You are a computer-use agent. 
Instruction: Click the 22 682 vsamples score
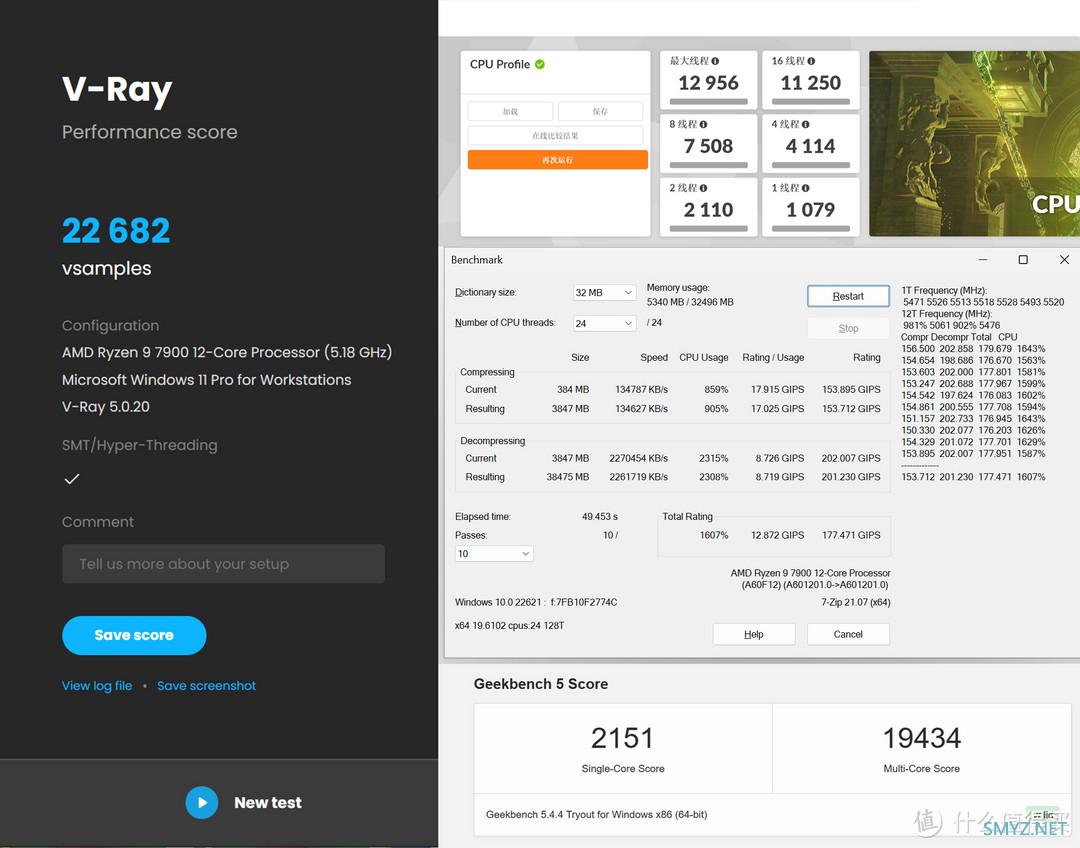tap(116, 230)
